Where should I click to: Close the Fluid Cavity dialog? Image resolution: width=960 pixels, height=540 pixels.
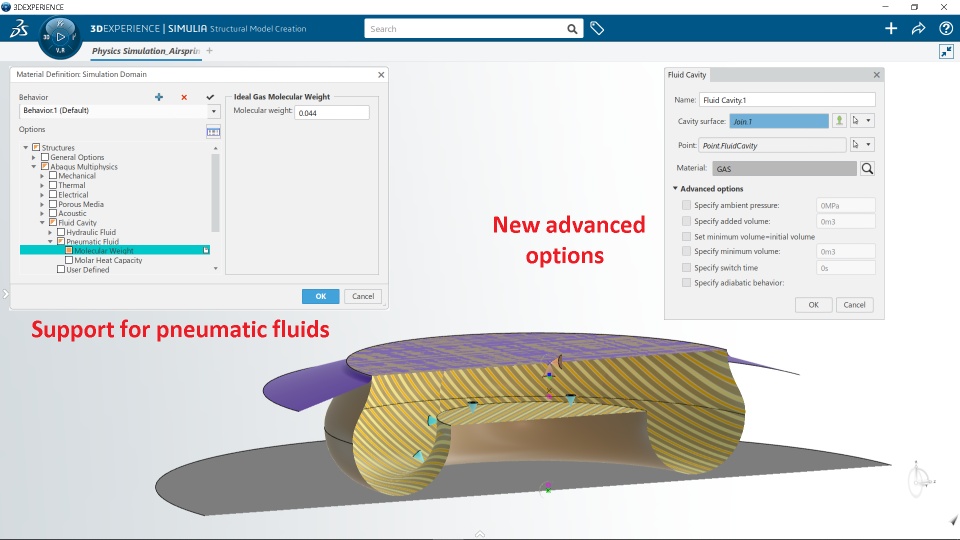point(876,75)
